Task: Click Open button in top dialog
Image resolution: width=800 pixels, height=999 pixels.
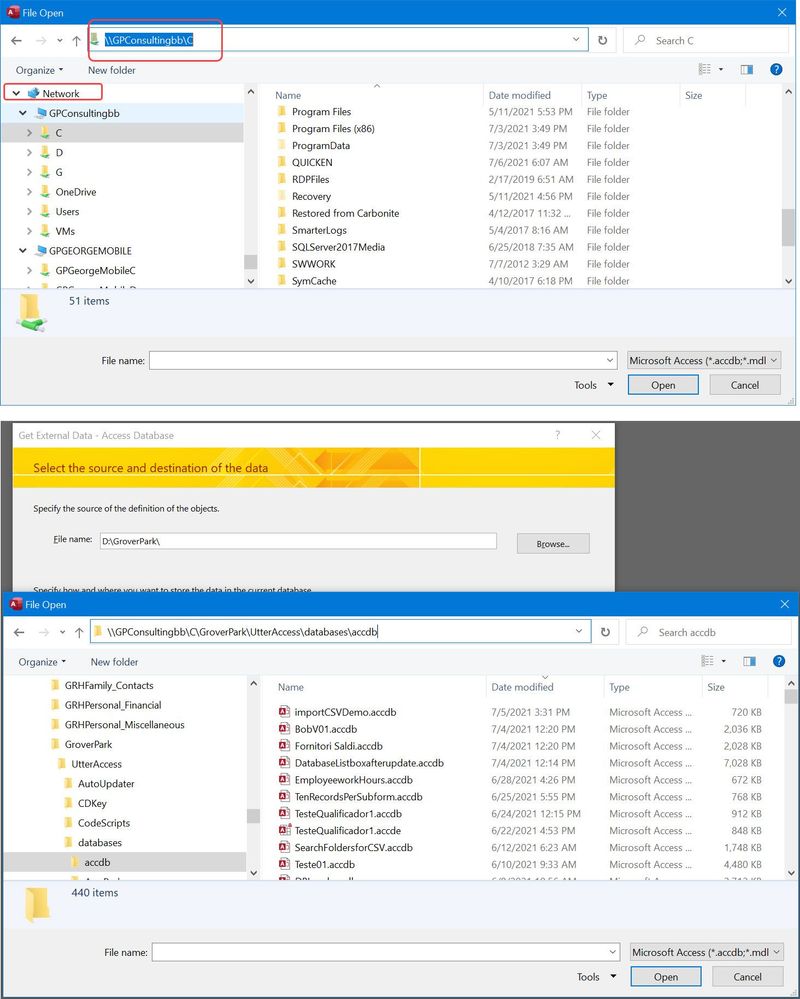Action: point(663,385)
